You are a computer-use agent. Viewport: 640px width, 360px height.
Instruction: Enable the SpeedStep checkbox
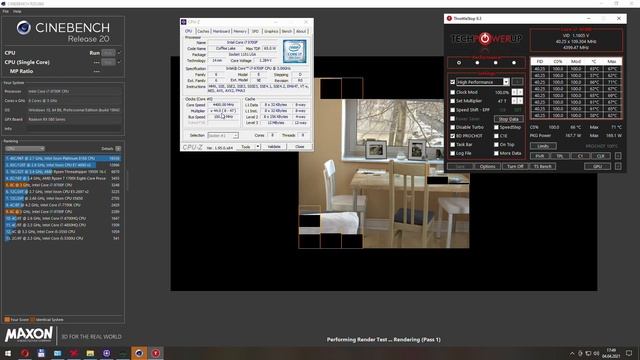496,127
